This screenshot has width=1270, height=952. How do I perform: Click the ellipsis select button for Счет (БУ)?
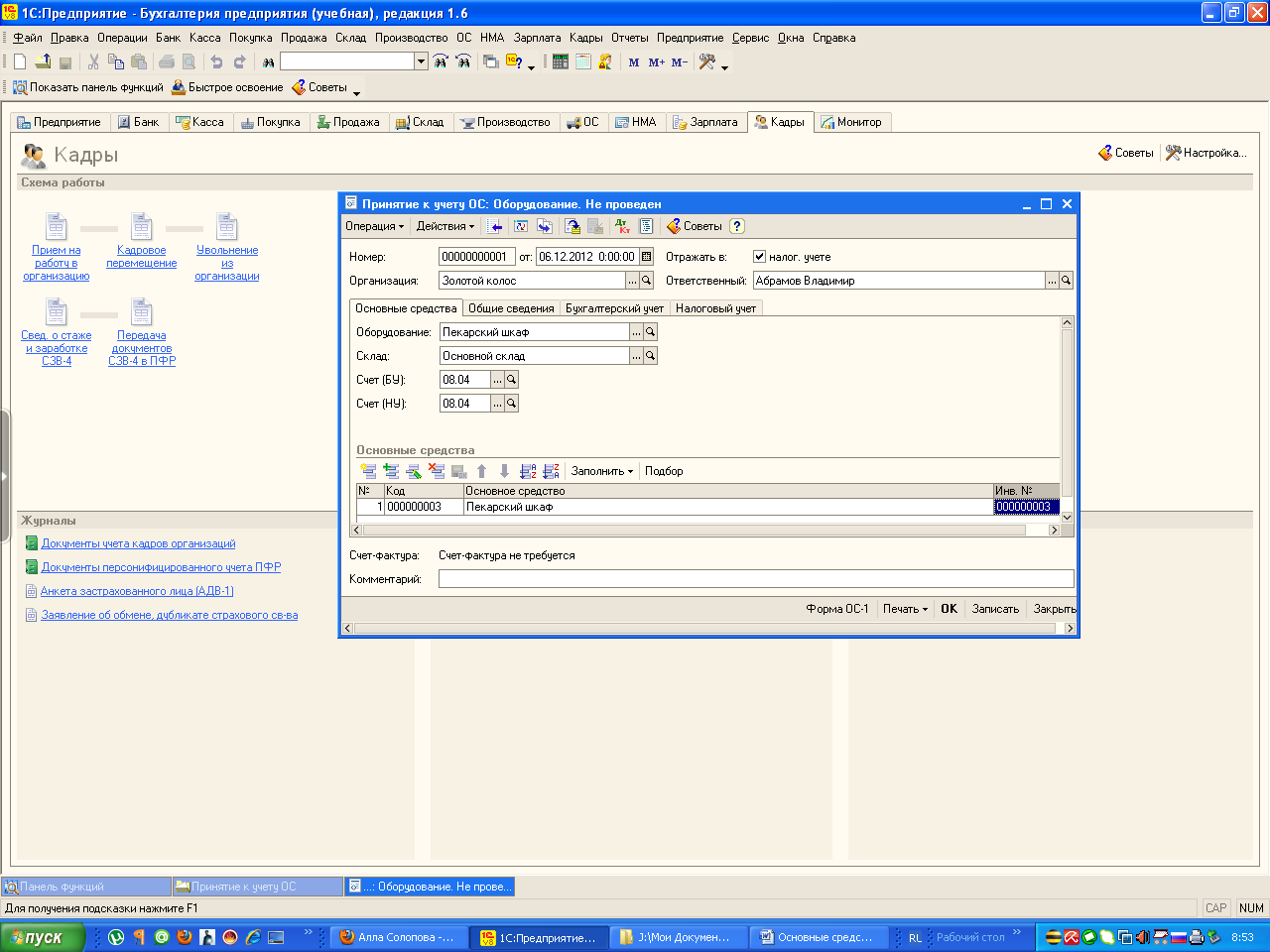coord(498,380)
